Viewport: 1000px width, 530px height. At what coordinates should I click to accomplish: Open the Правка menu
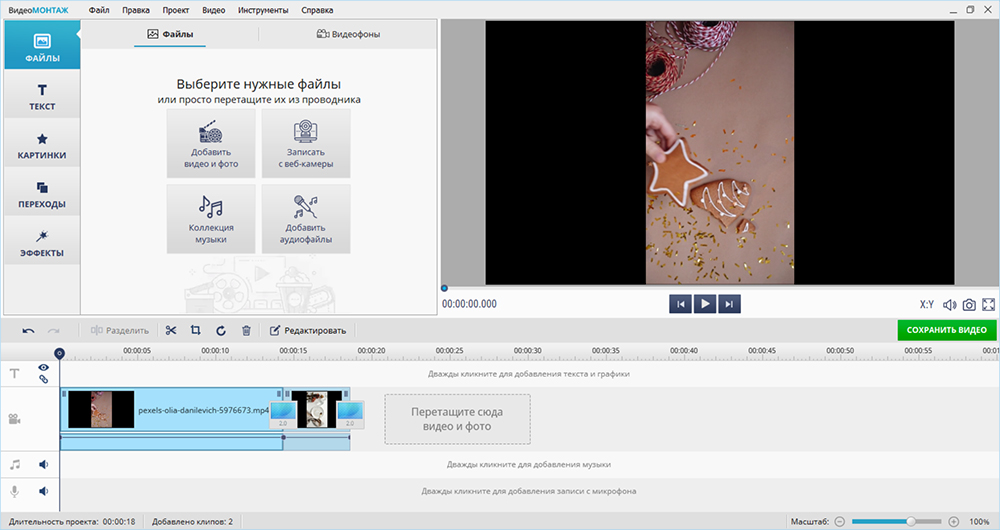pyautogui.click(x=136, y=10)
